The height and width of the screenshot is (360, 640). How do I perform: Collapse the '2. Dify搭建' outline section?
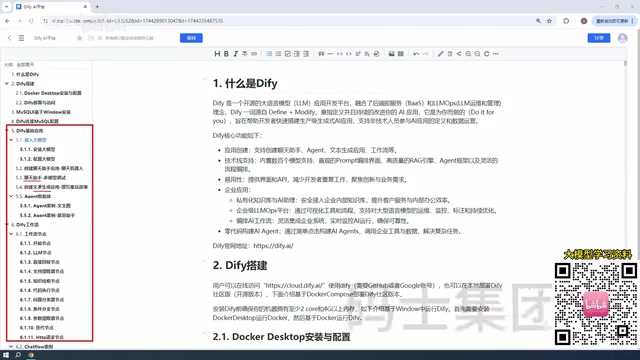pos(7,84)
